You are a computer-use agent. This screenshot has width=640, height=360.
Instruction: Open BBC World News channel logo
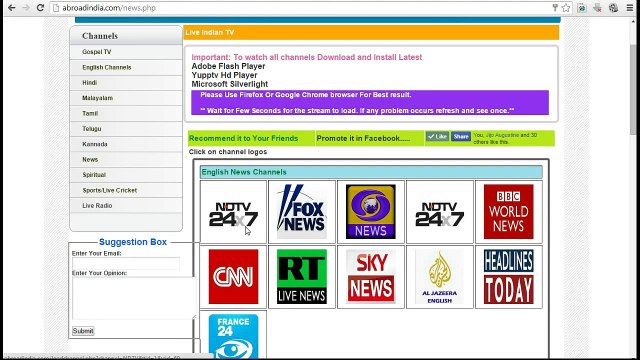[509, 212]
